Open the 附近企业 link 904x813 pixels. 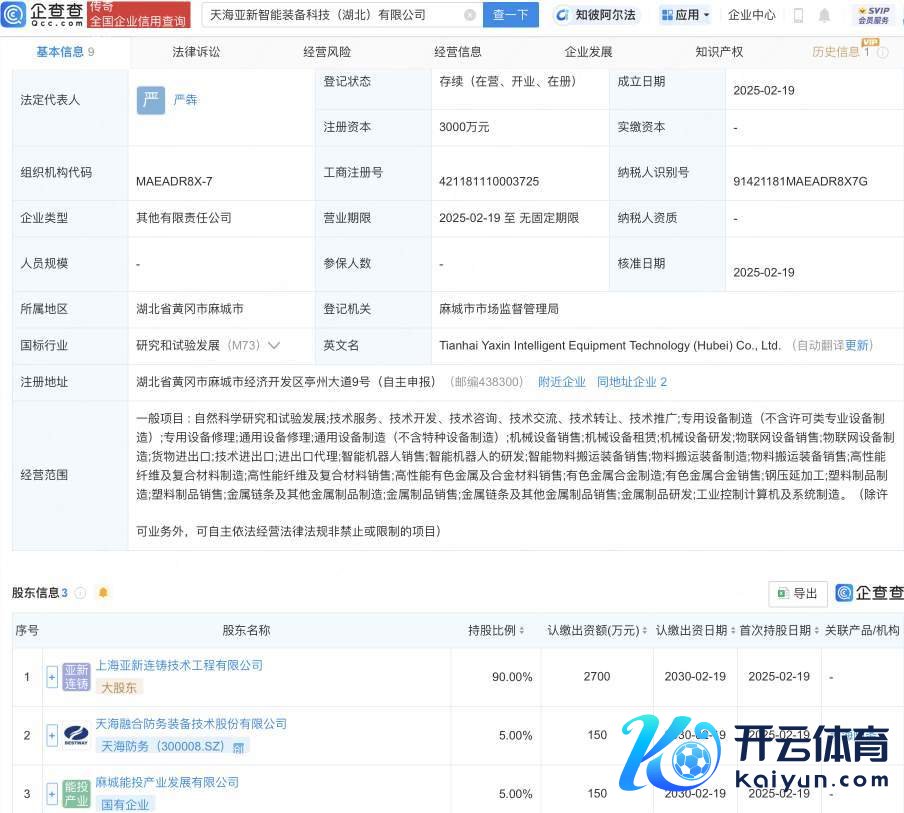pyautogui.click(x=562, y=382)
